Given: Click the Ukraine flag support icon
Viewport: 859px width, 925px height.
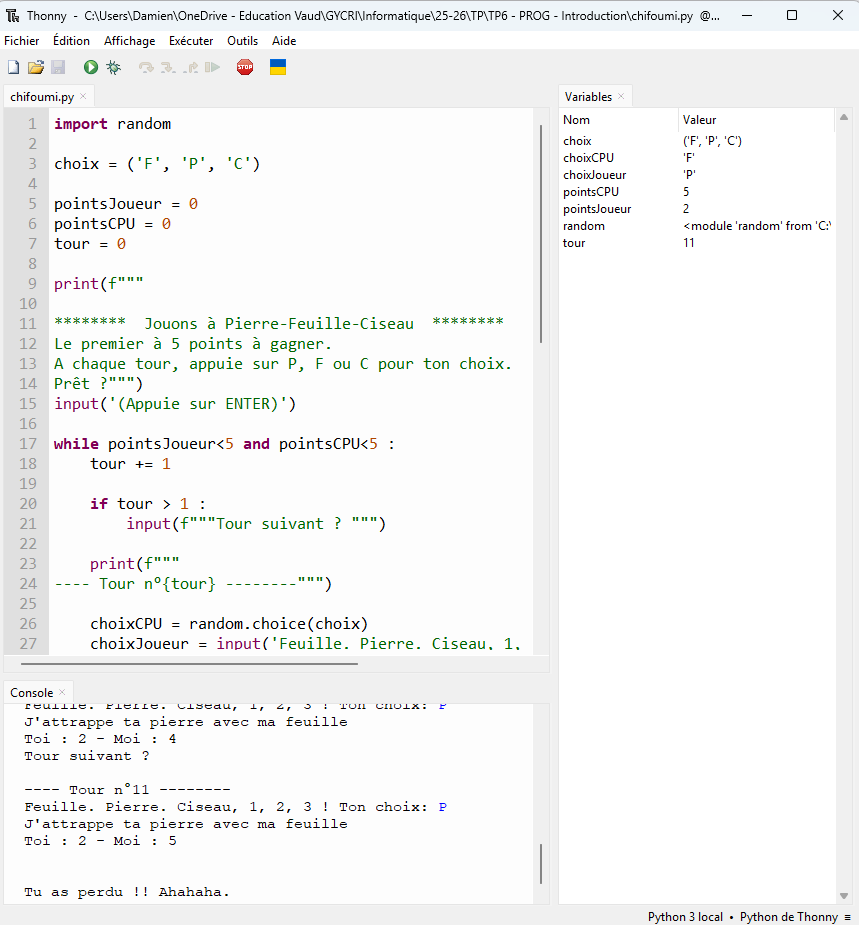Looking at the screenshot, I should tap(277, 66).
